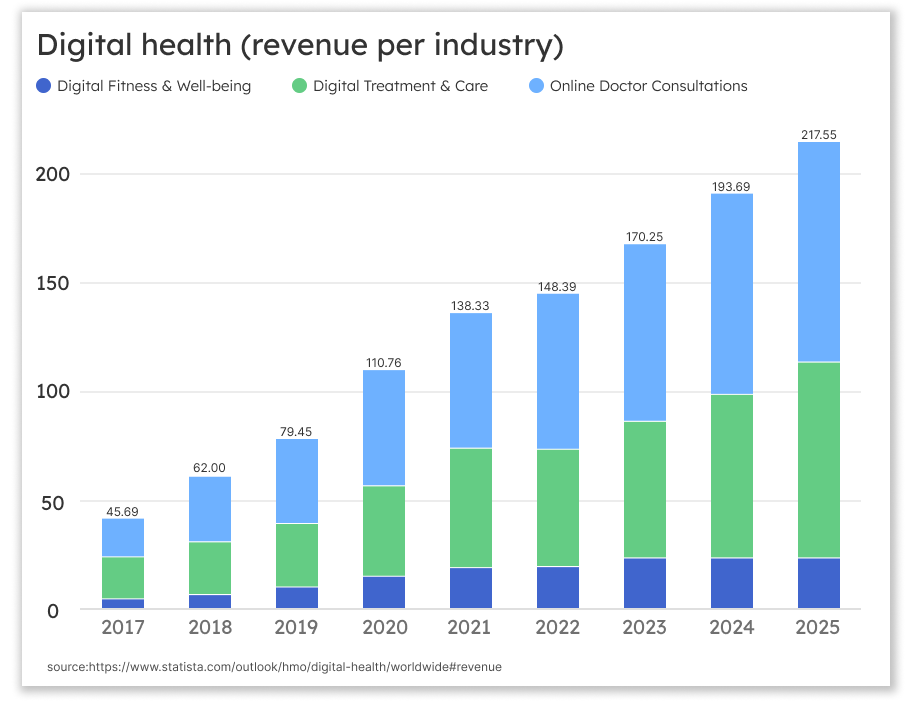This screenshot has width=911, height=702.
Task: Select the 2021 light blue bar segment
Action: click(471, 381)
